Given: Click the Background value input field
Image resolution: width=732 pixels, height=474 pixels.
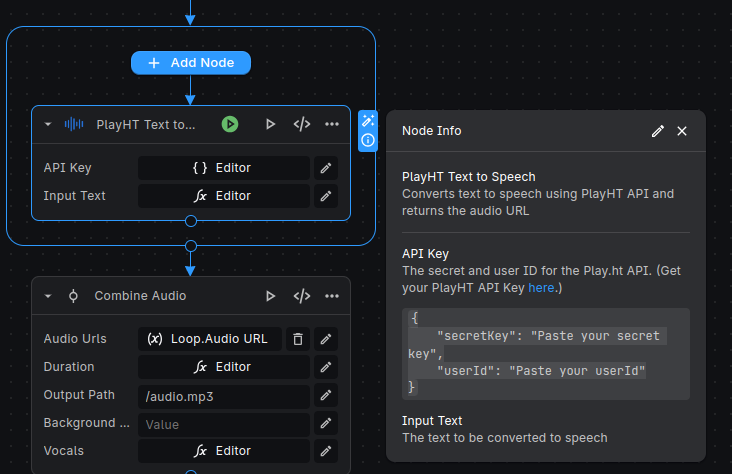Looking at the screenshot, I should tap(223, 424).
